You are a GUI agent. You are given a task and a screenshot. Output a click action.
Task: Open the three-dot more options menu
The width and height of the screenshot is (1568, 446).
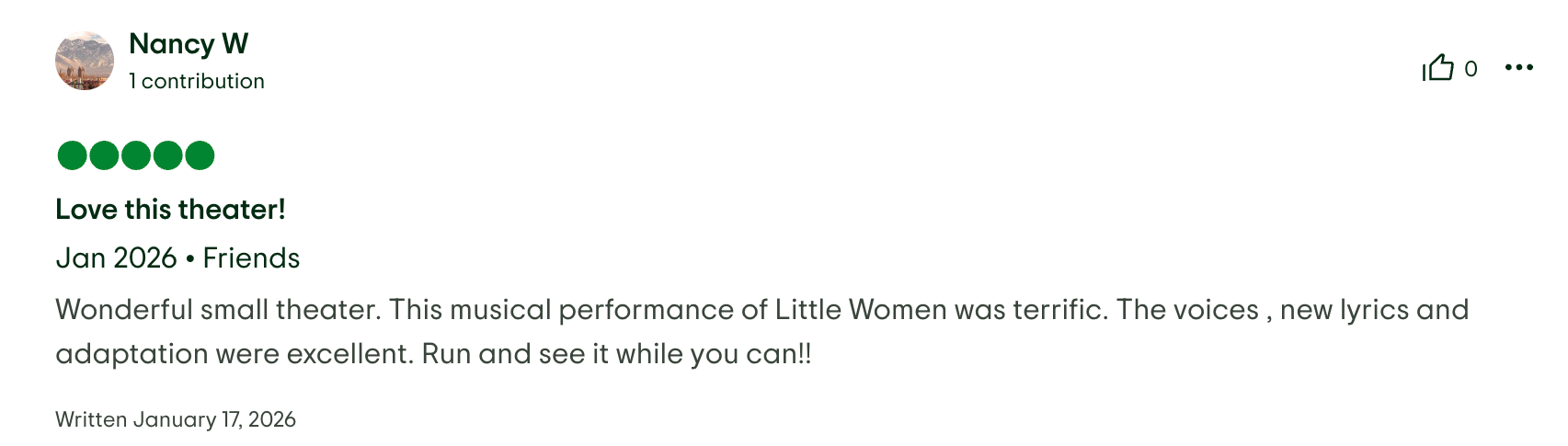click(1518, 67)
